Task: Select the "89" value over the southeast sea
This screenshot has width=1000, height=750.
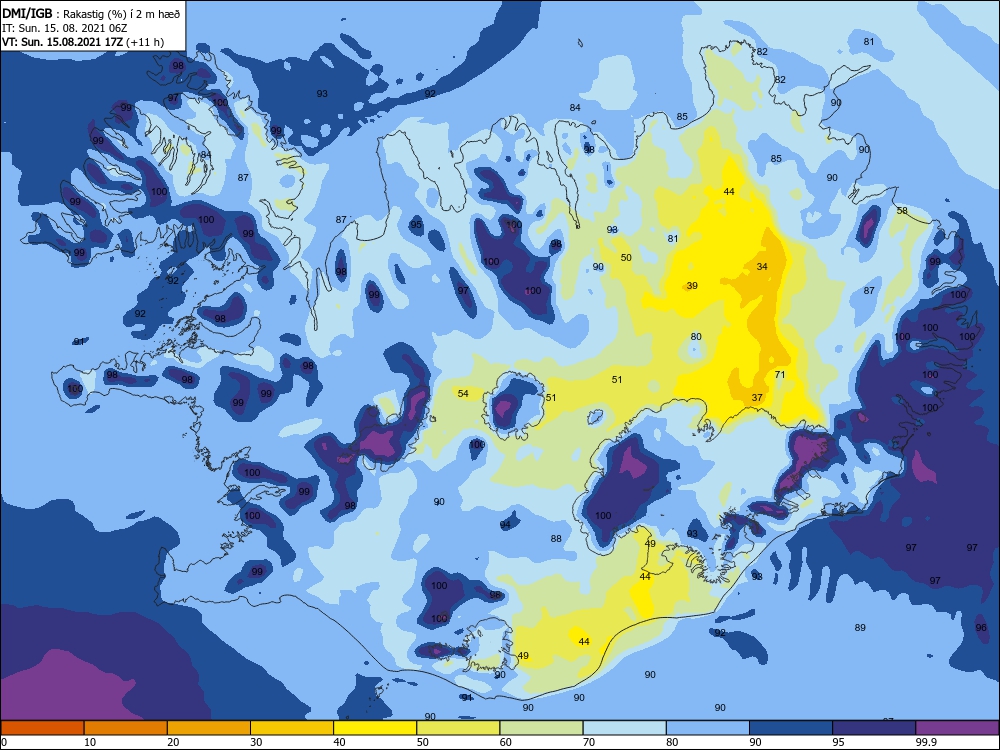Action: tap(860, 628)
